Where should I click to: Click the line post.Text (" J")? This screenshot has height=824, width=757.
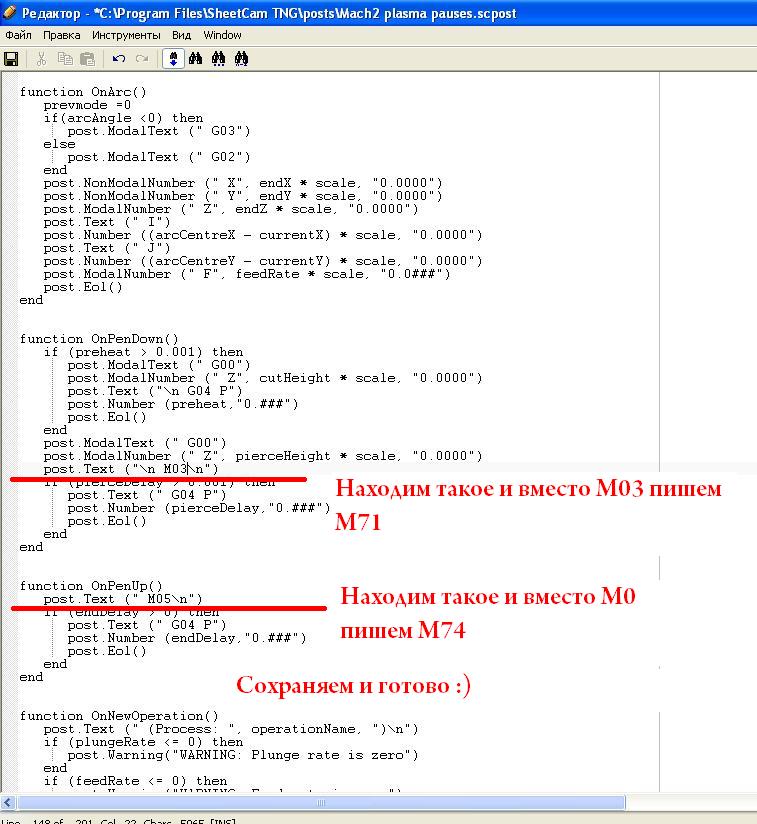tap(107, 248)
